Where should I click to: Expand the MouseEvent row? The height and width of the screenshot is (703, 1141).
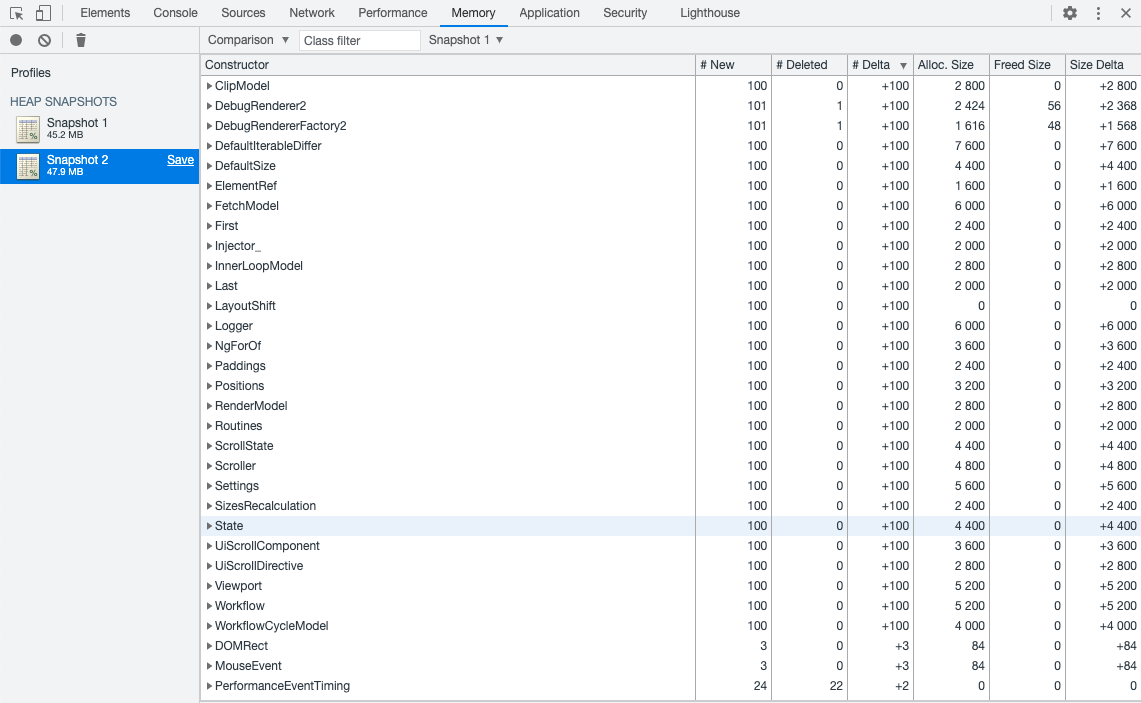pos(210,666)
